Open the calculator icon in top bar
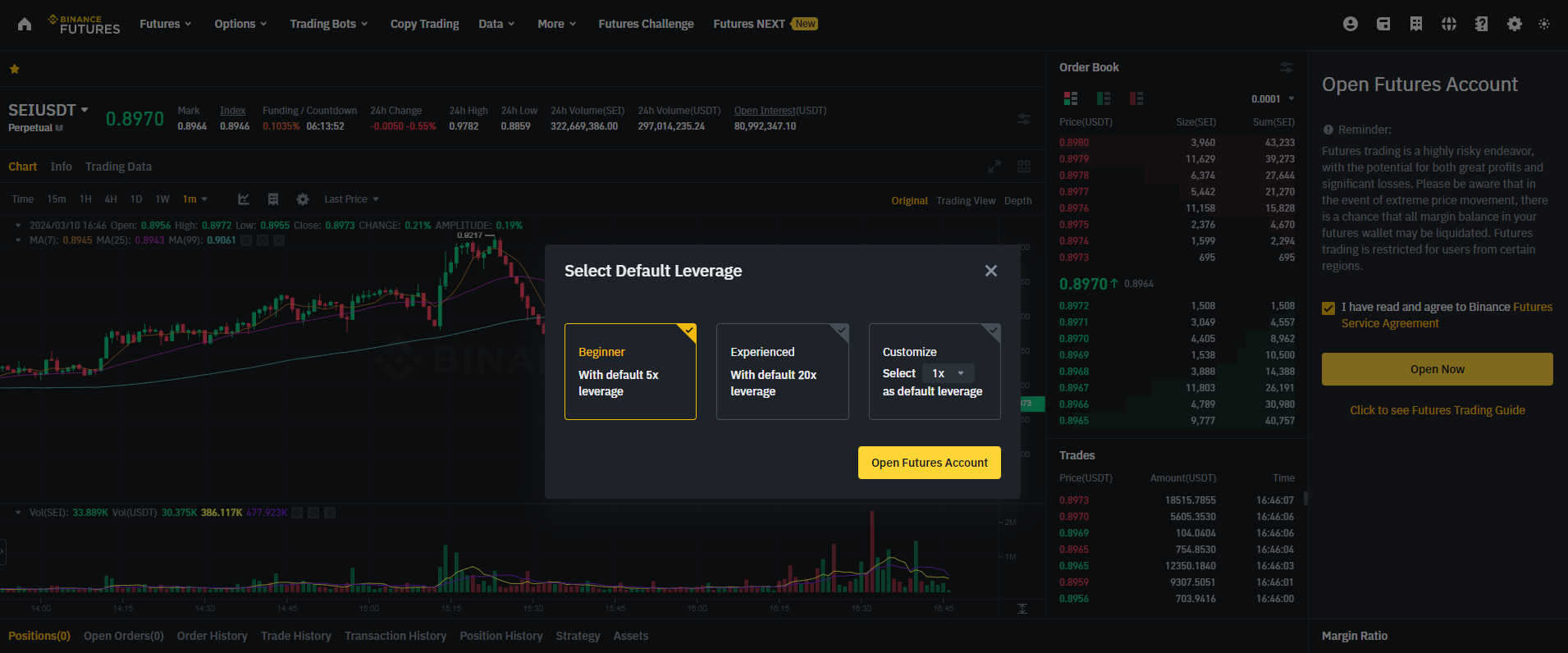This screenshot has width=1568, height=653. tap(1416, 24)
